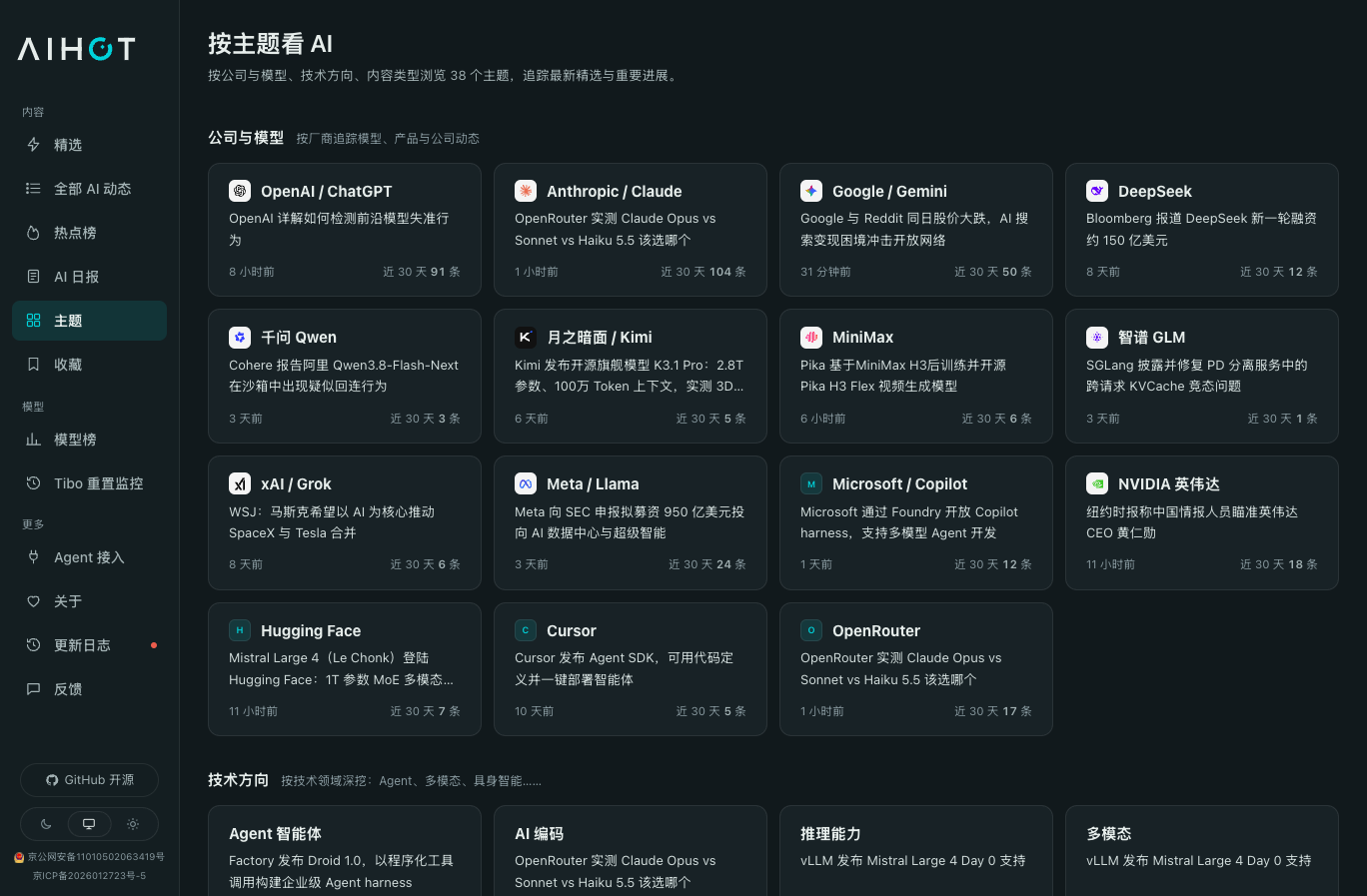
Task: Click the bar chart icon for 模型榜
Action: point(33,440)
